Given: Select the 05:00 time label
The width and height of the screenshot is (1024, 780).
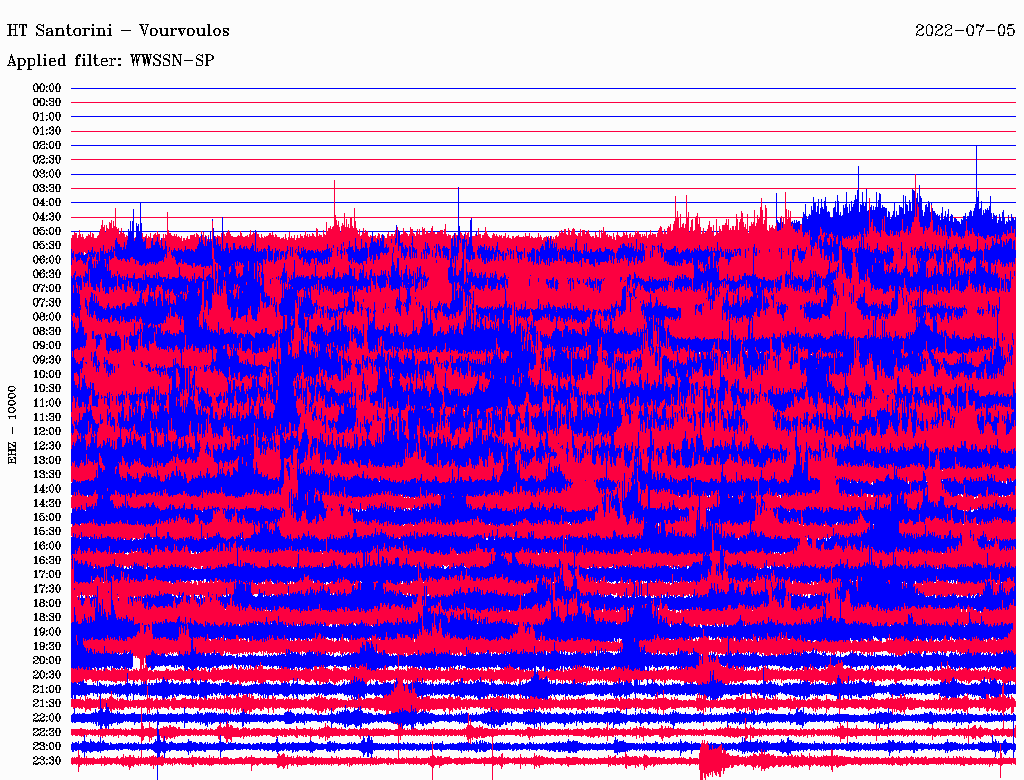Looking at the screenshot, I should click(x=47, y=231).
